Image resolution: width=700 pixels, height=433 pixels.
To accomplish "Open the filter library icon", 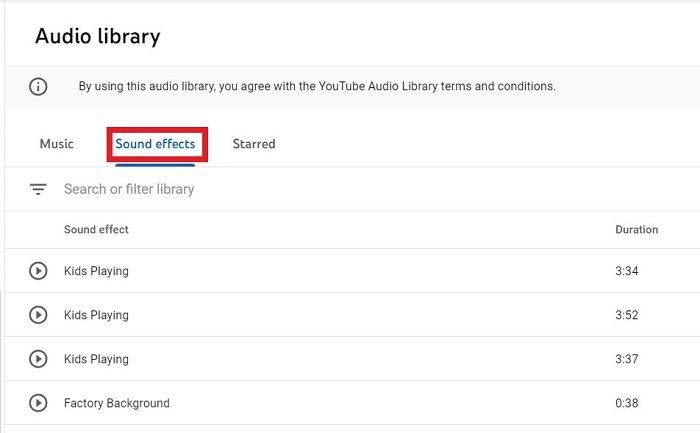I will pos(38,189).
